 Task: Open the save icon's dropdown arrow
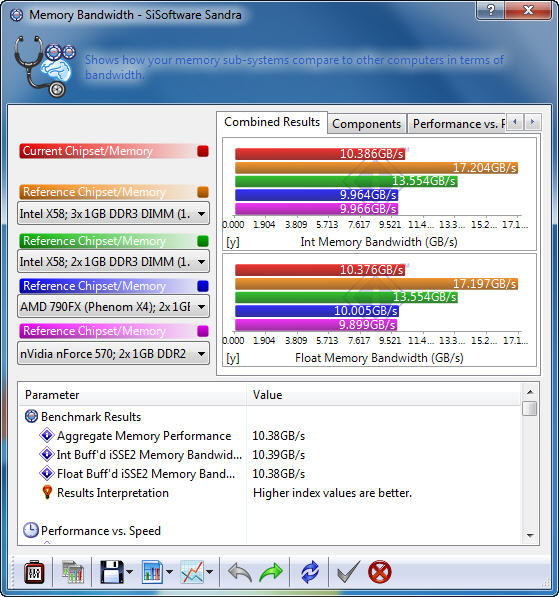(x=129, y=572)
